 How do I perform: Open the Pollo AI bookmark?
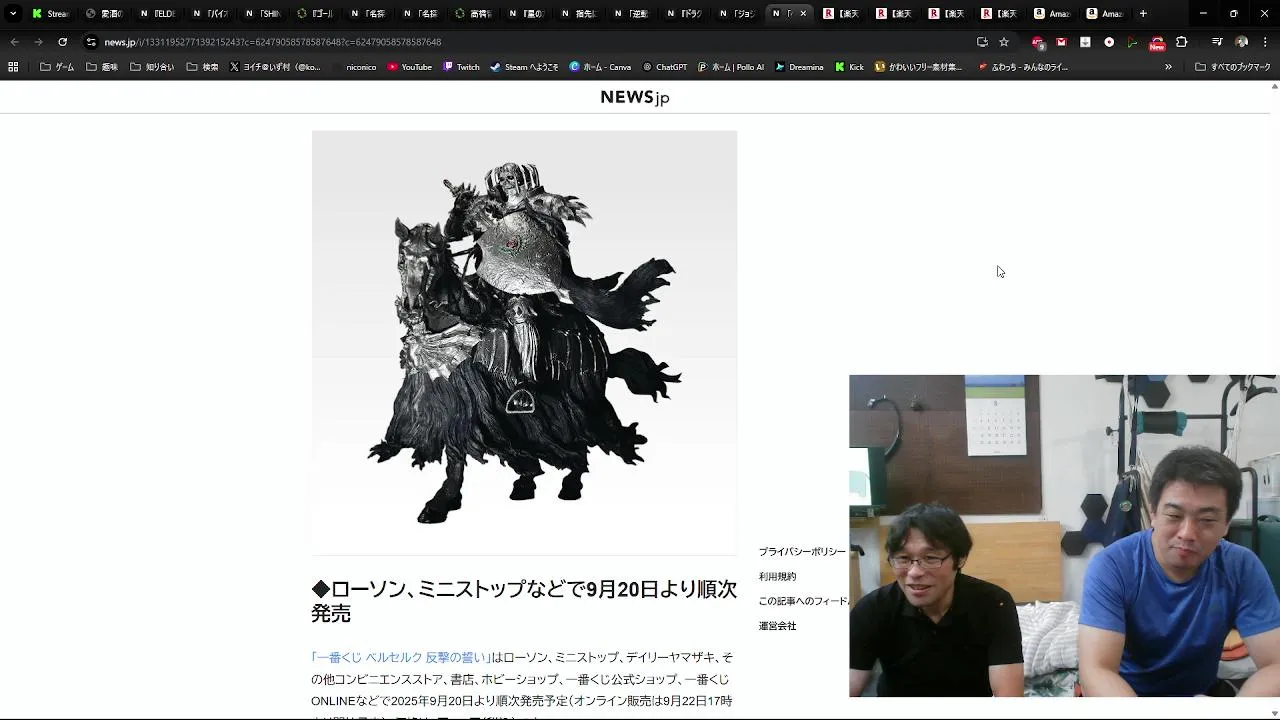pos(731,67)
